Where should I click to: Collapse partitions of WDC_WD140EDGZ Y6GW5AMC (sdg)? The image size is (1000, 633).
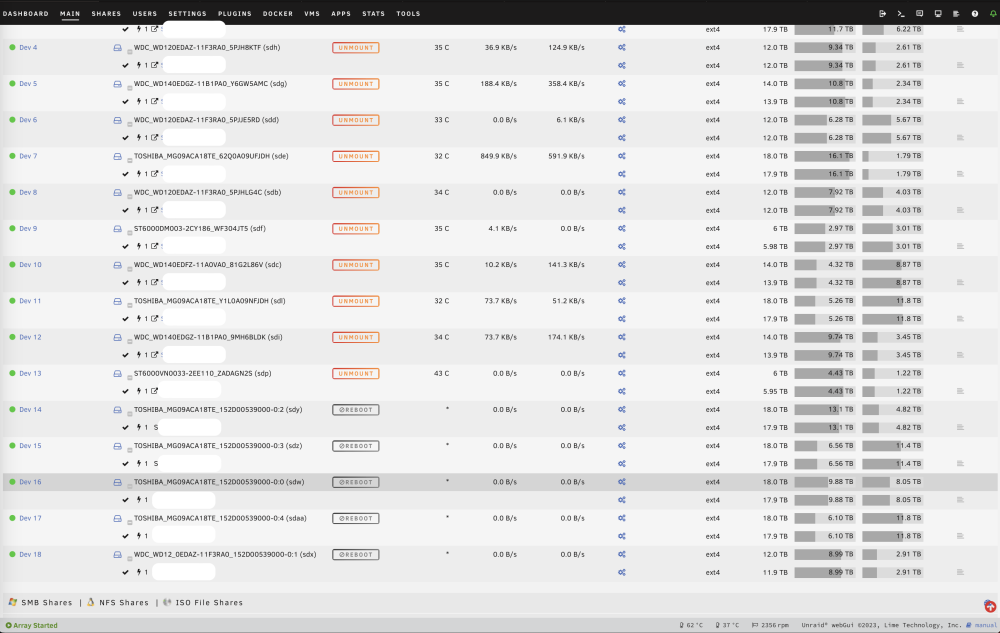[129, 87]
